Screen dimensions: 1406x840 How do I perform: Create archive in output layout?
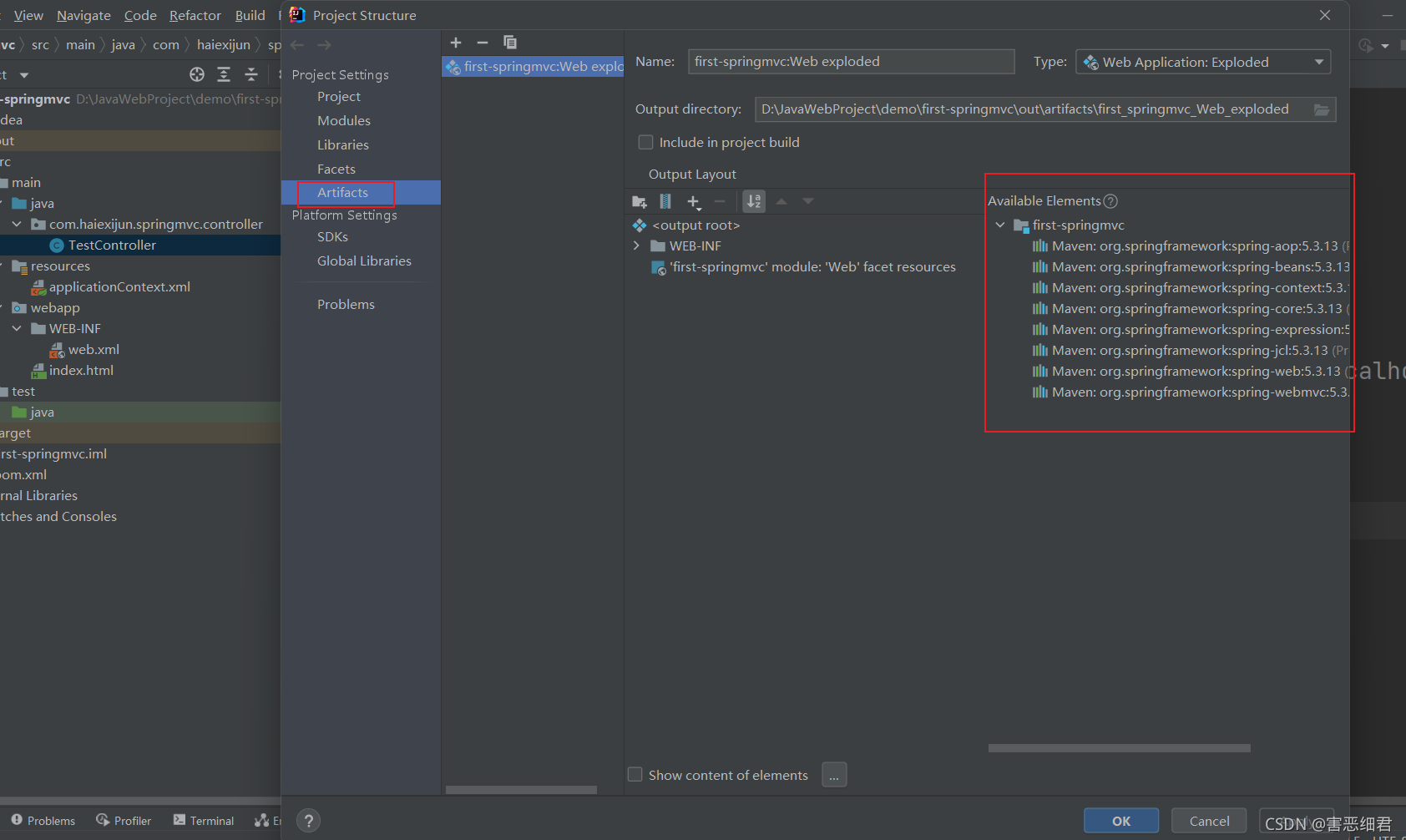pos(665,201)
